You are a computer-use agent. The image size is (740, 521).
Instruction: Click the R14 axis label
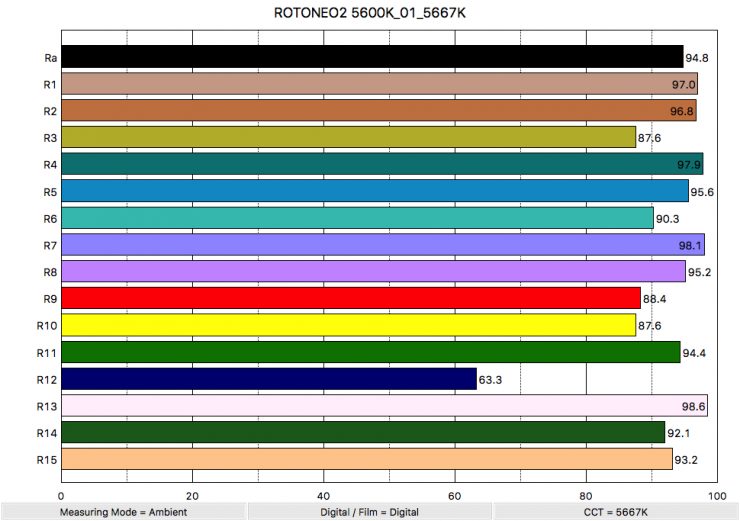tap(46, 433)
